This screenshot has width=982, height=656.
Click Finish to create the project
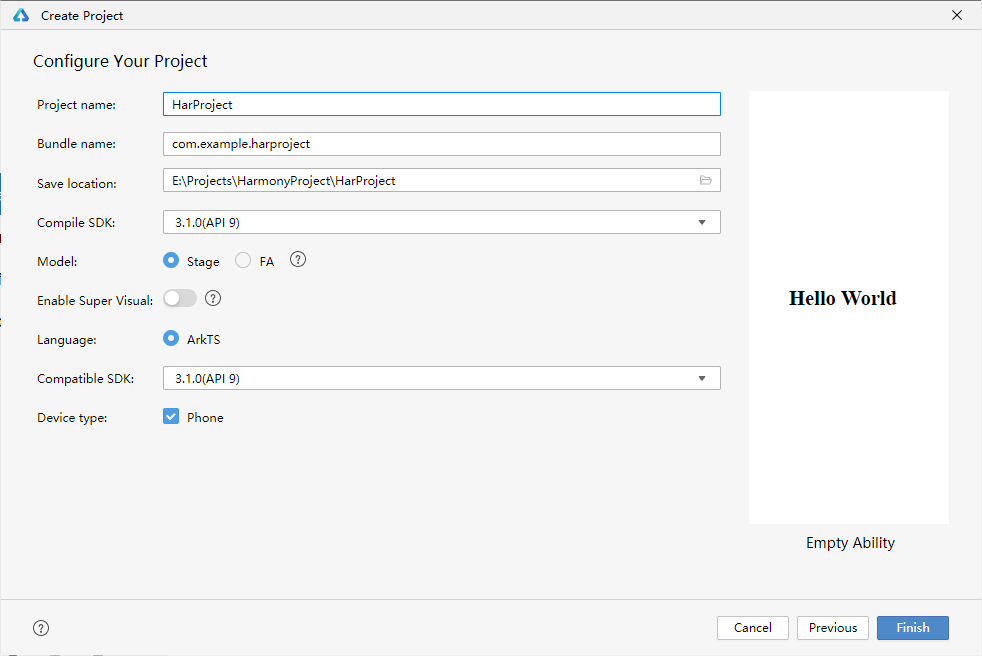click(x=912, y=628)
